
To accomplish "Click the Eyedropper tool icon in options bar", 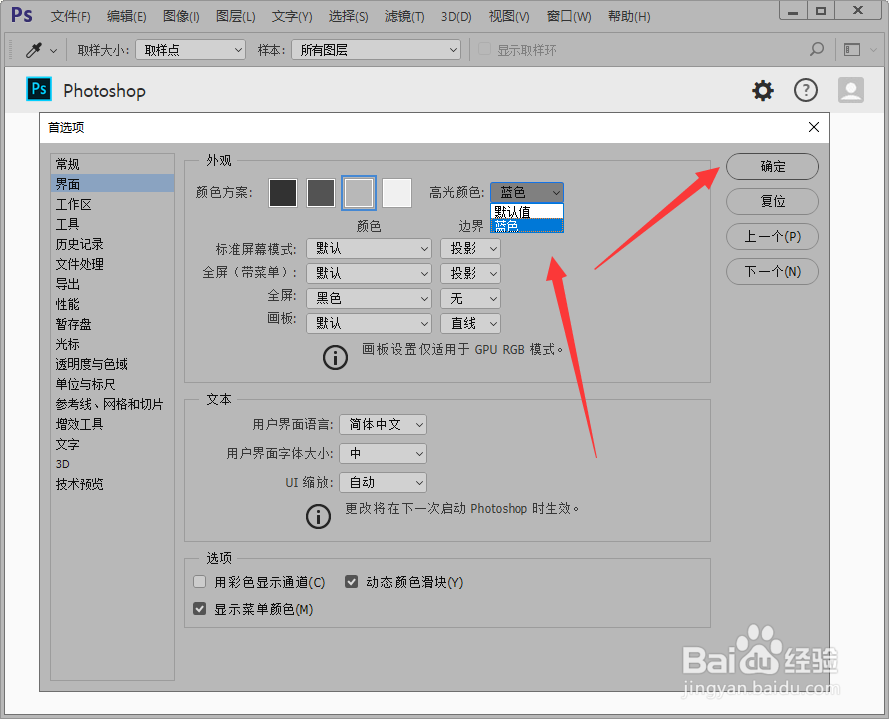I will [x=33, y=50].
